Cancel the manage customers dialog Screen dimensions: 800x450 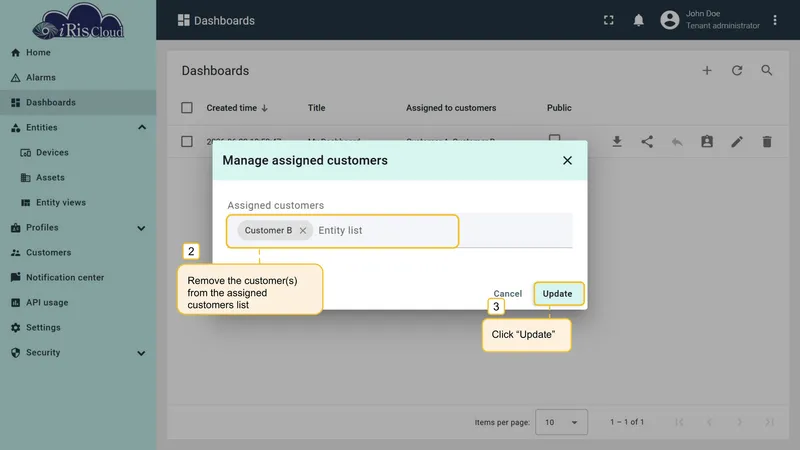507,293
